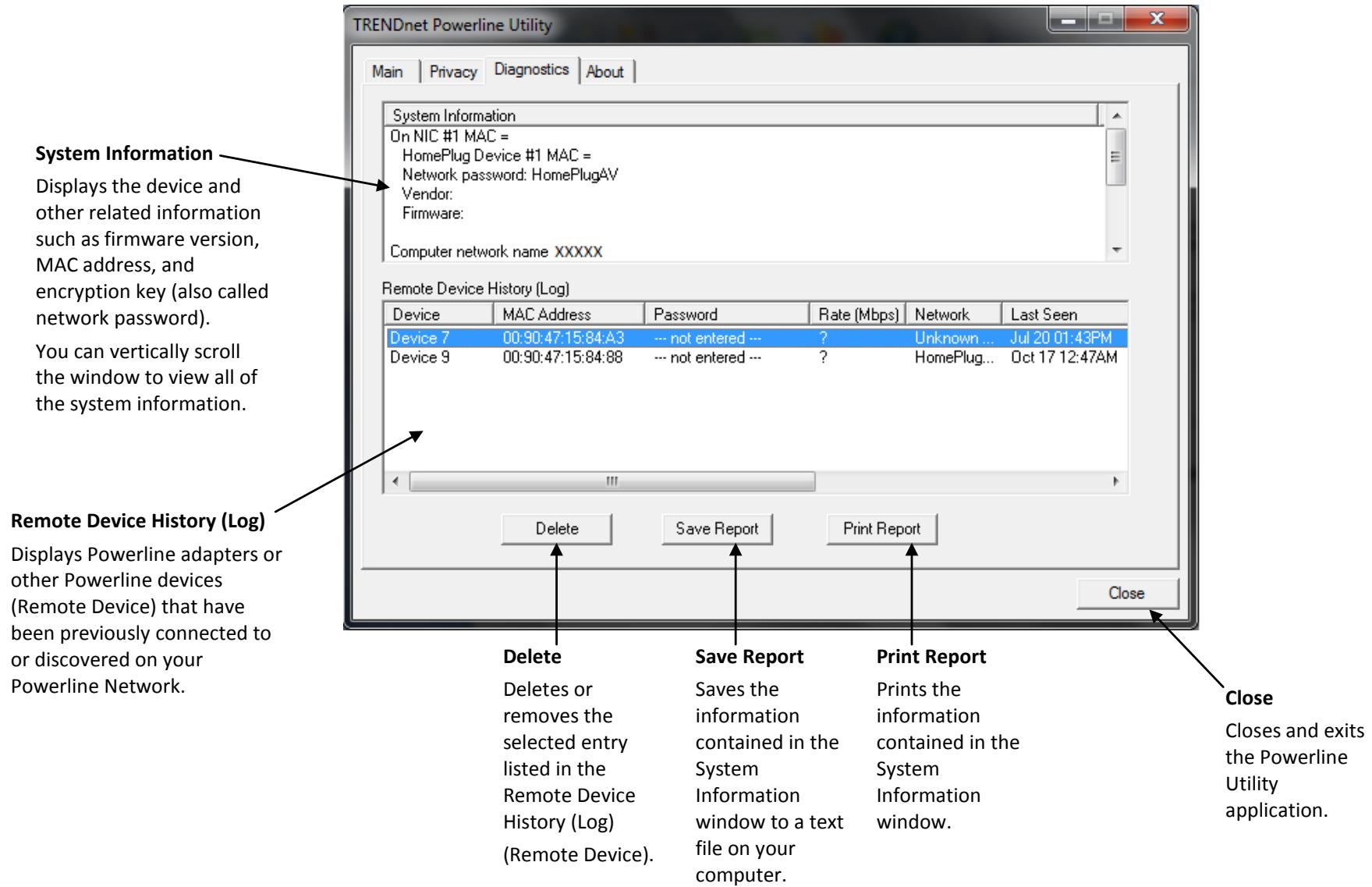This screenshot has width=1372, height=887.
Task: Sort by the Rate (Mbps) column header
Action: 858,314
